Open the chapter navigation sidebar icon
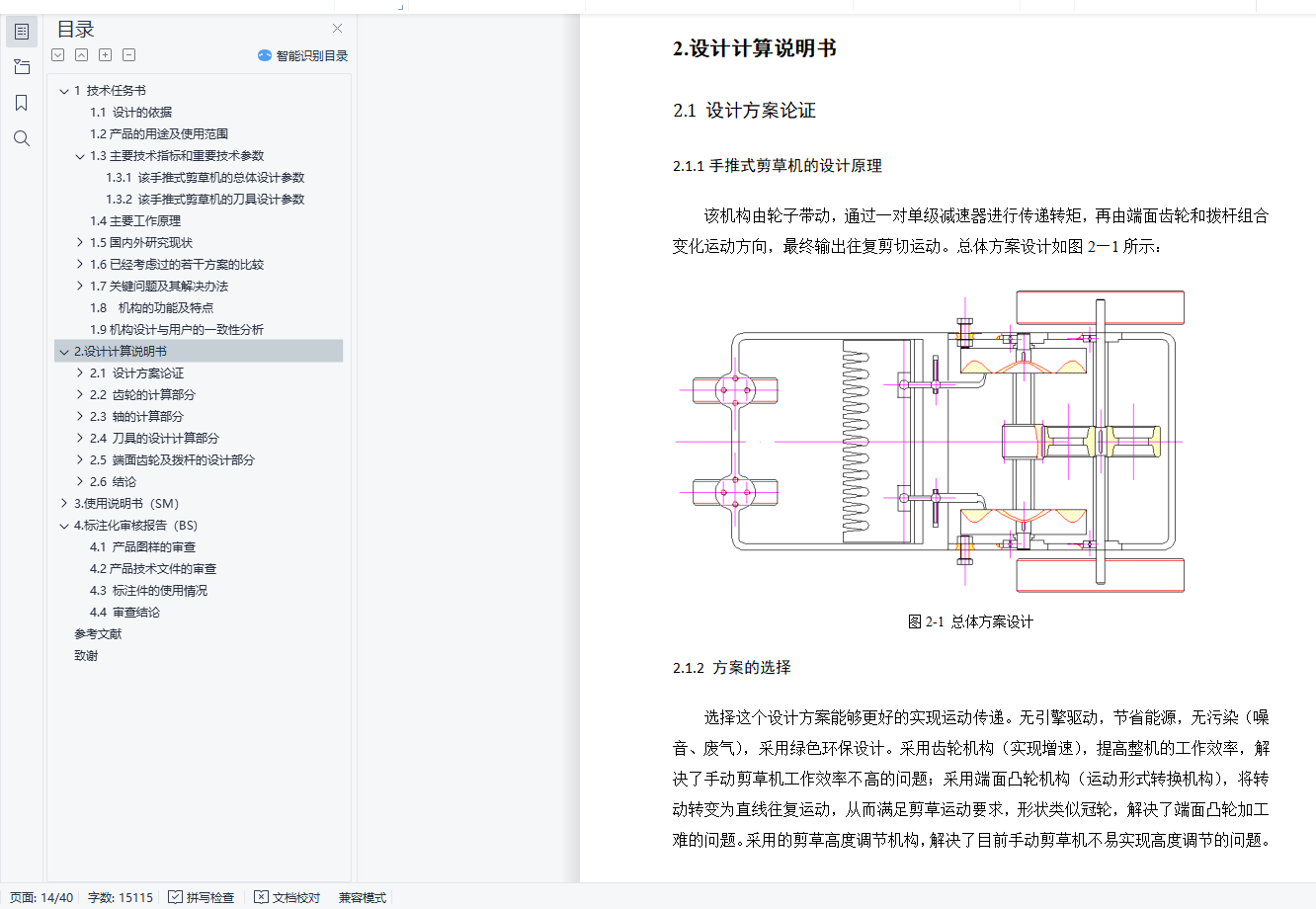This screenshot has height=909, width=1316. click(x=22, y=67)
